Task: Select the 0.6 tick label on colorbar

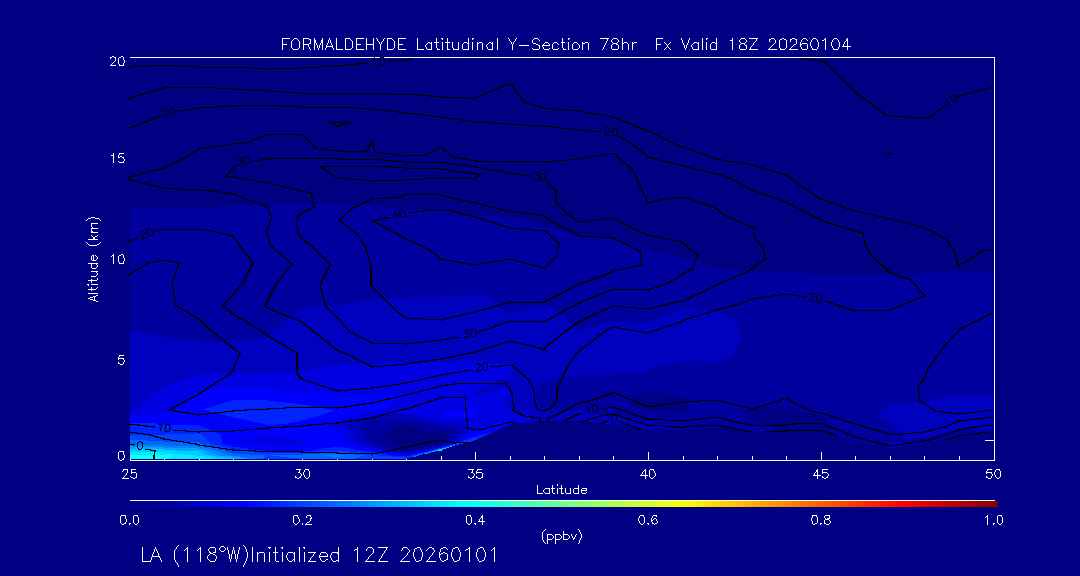Action: [648, 520]
